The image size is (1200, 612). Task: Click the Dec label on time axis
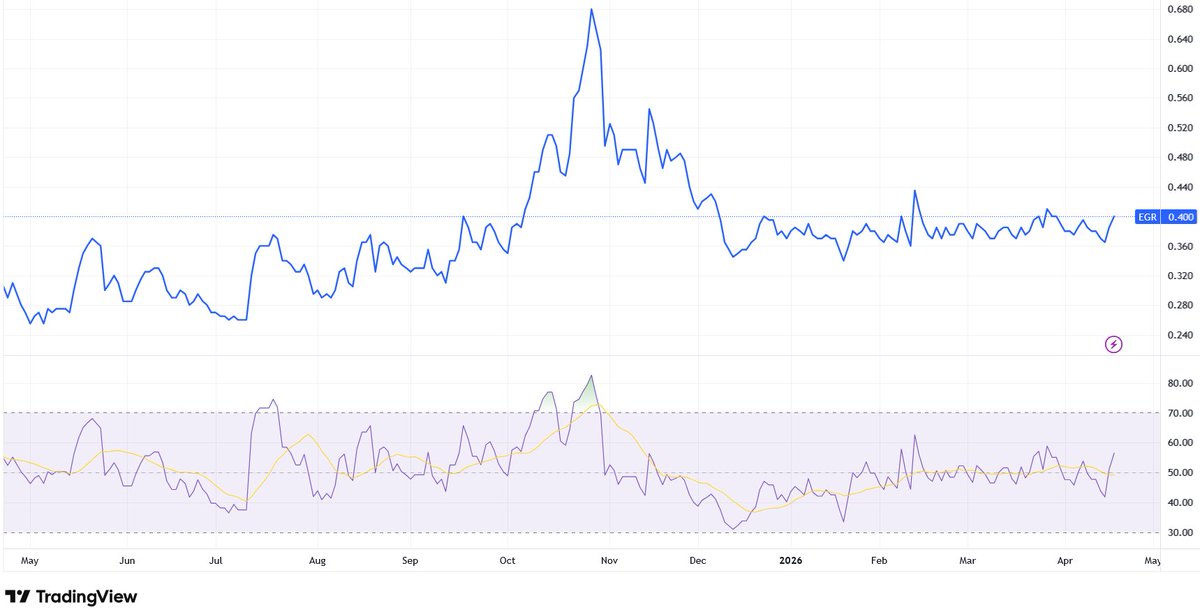698,562
